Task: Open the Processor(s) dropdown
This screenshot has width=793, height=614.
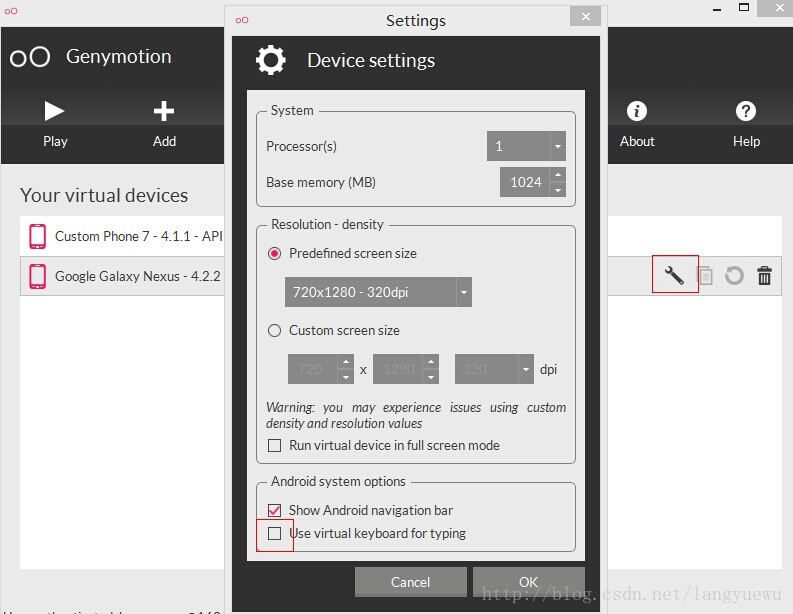Action: 526,146
